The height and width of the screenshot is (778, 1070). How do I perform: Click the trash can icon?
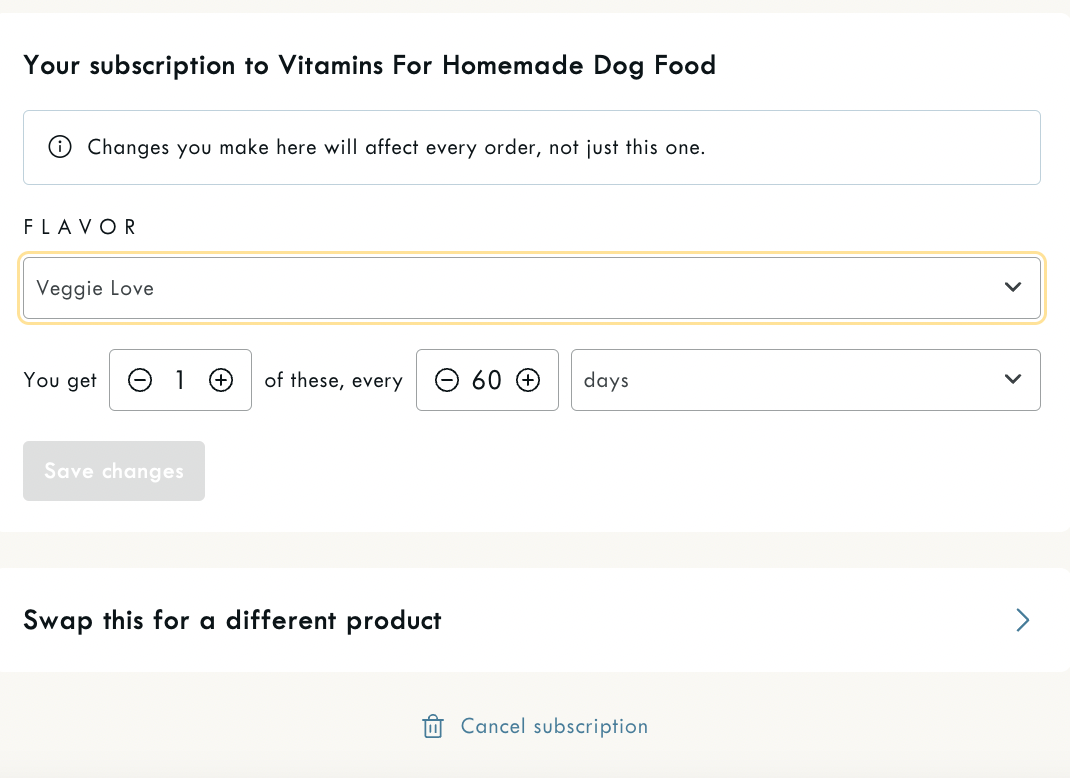tap(433, 727)
